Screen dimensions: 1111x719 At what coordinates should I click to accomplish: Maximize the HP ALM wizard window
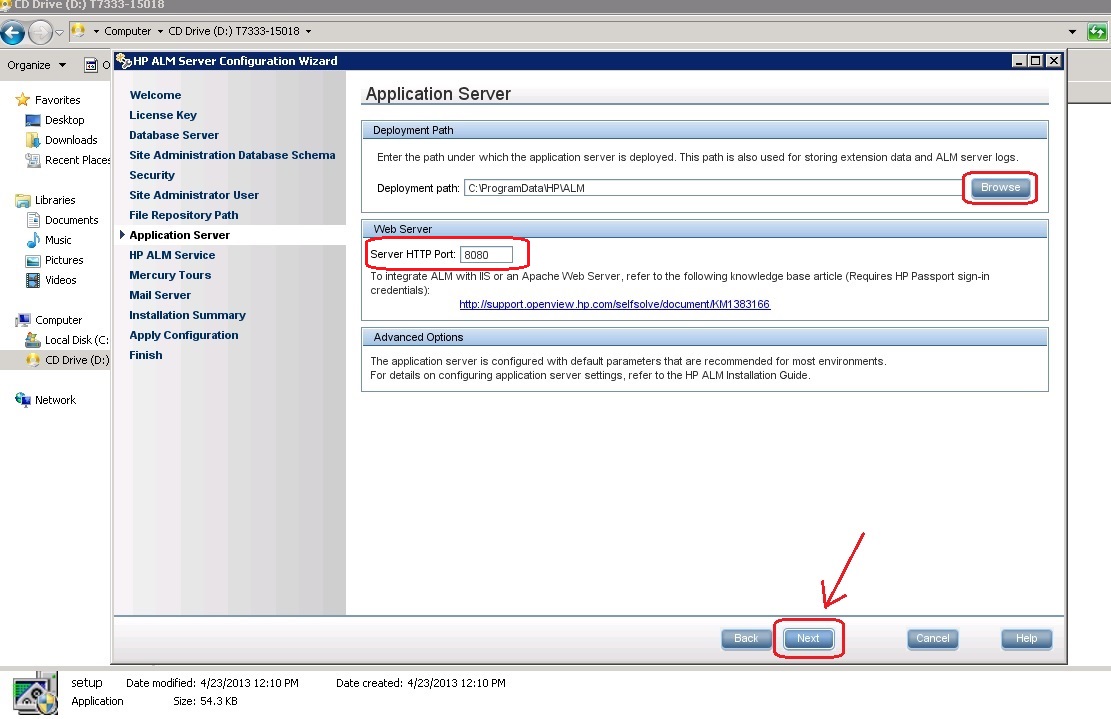point(1036,61)
